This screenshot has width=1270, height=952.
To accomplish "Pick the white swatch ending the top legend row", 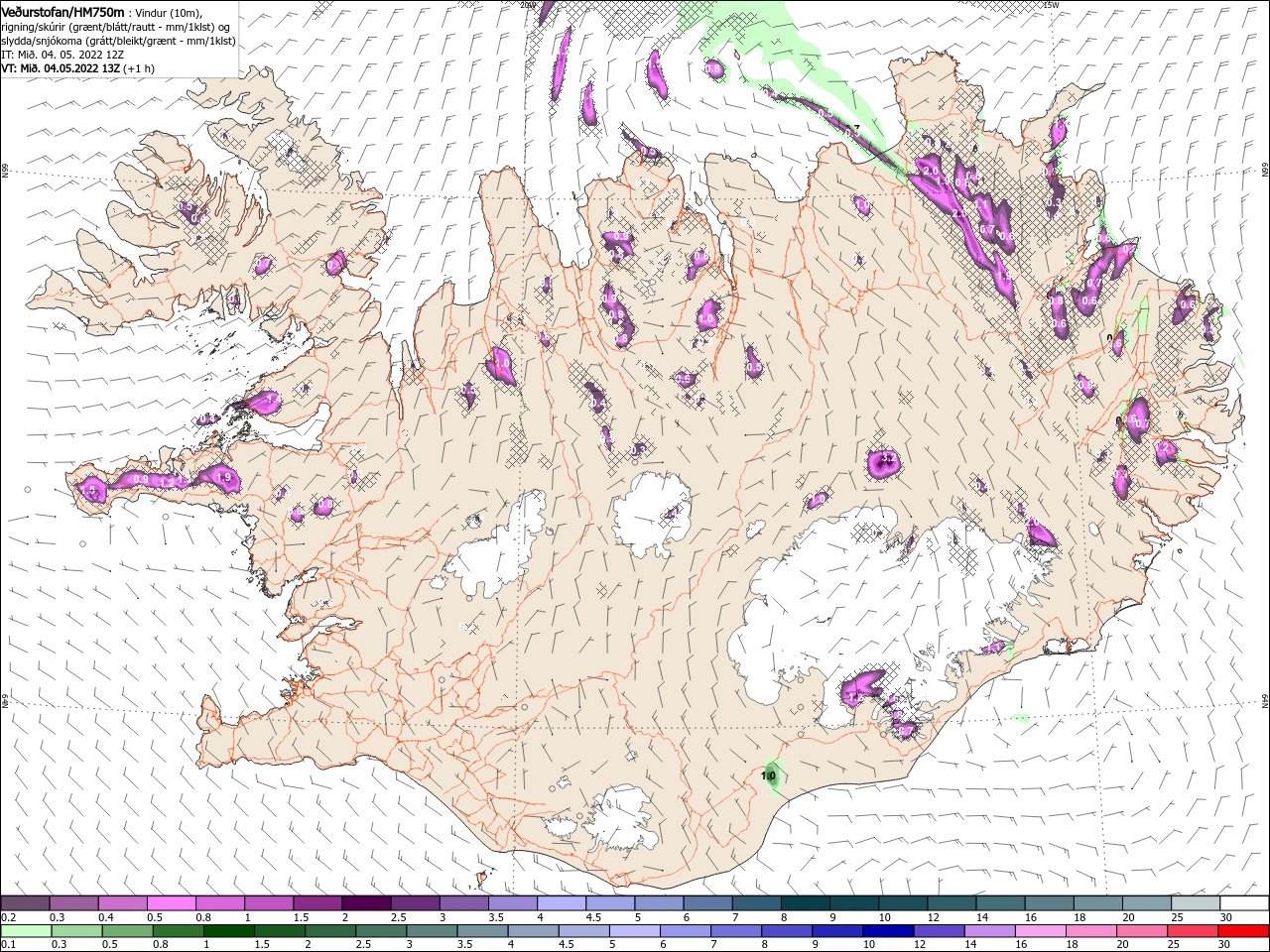I will click(x=1244, y=903).
